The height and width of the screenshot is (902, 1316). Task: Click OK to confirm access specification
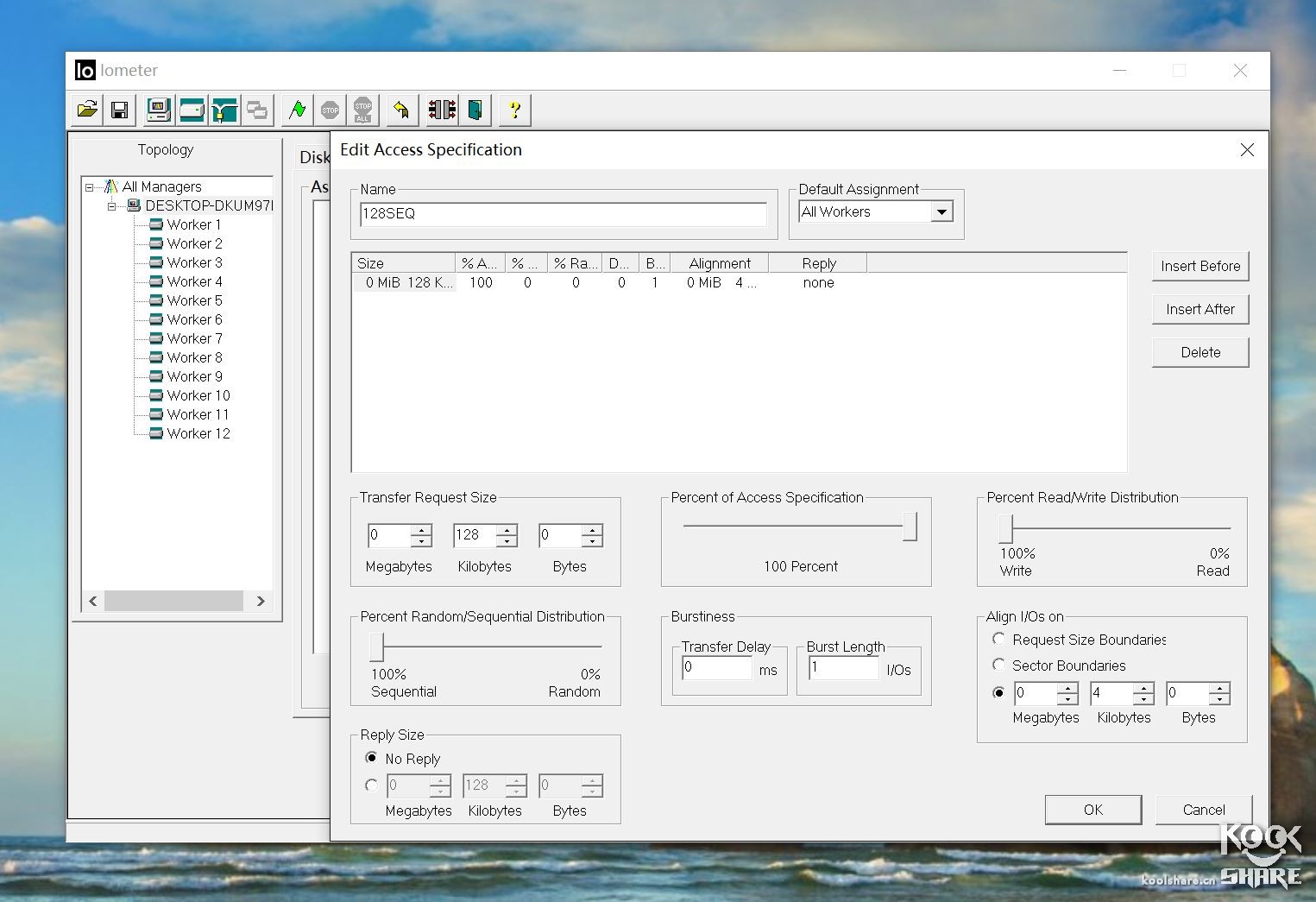tap(1092, 810)
